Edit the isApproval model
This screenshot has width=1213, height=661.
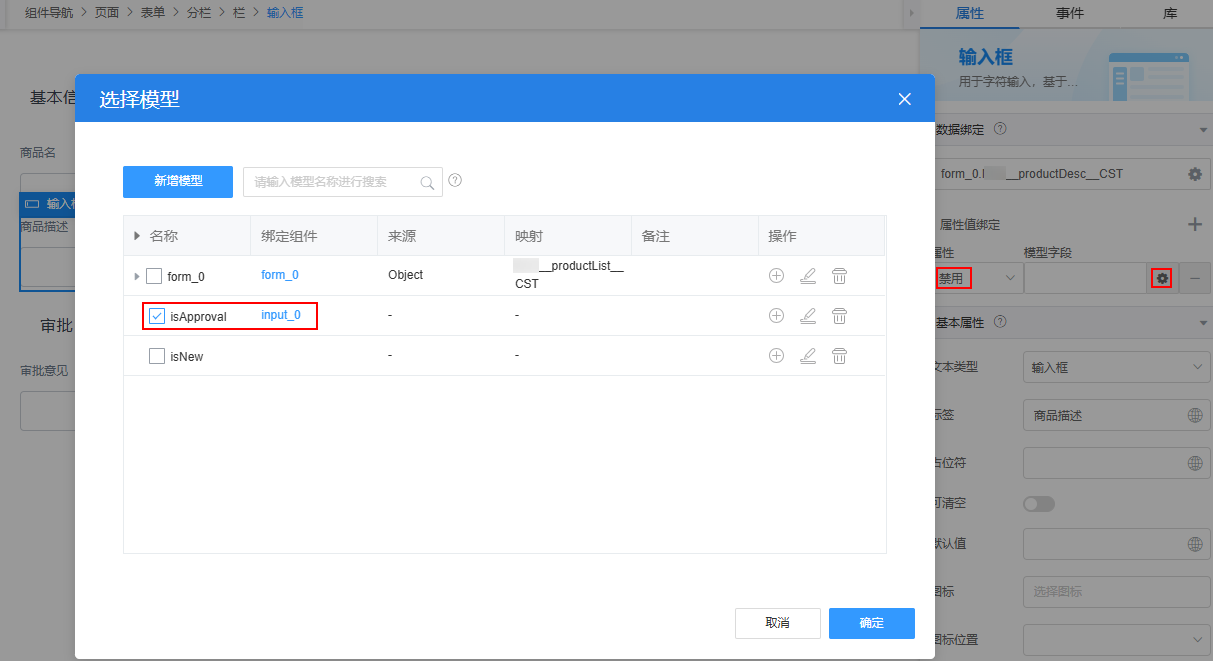click(808, 315)
